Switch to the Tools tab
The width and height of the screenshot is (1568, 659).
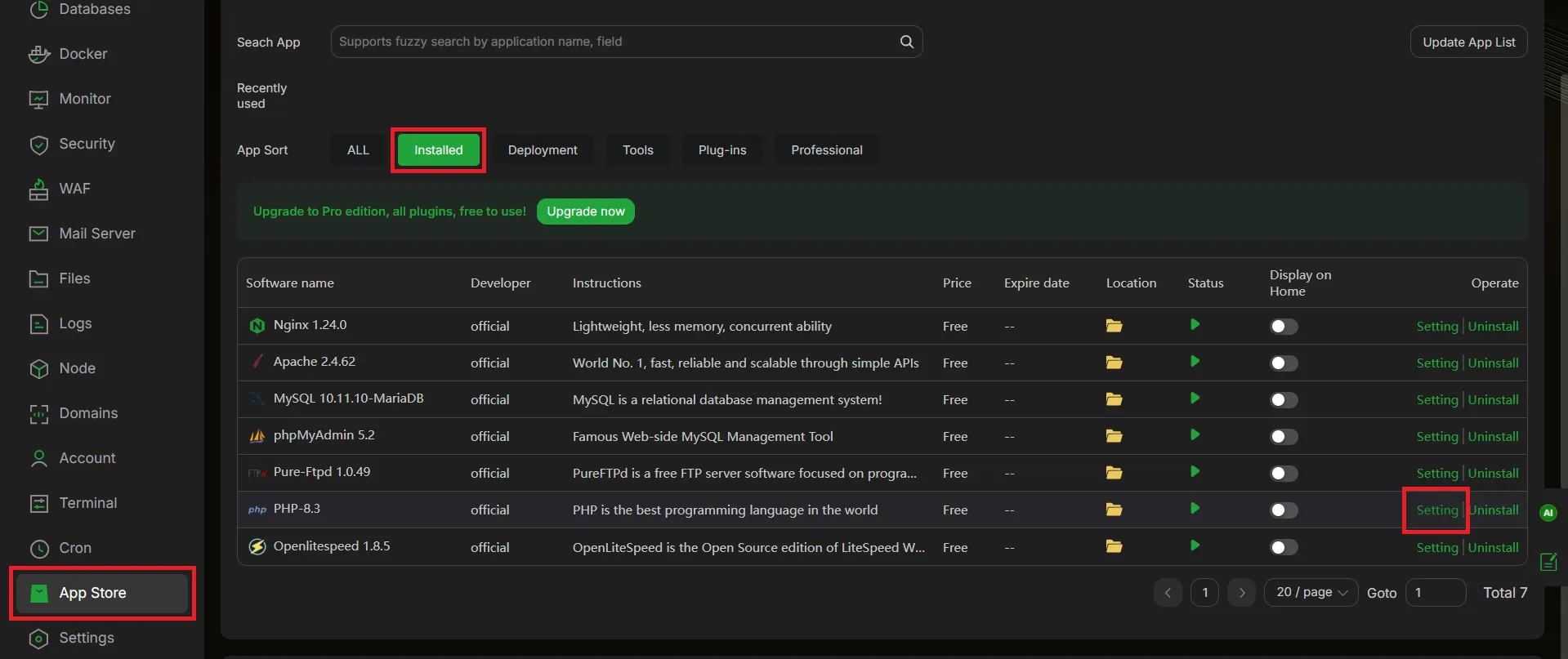pyautogui.click(x=638, y=150)
